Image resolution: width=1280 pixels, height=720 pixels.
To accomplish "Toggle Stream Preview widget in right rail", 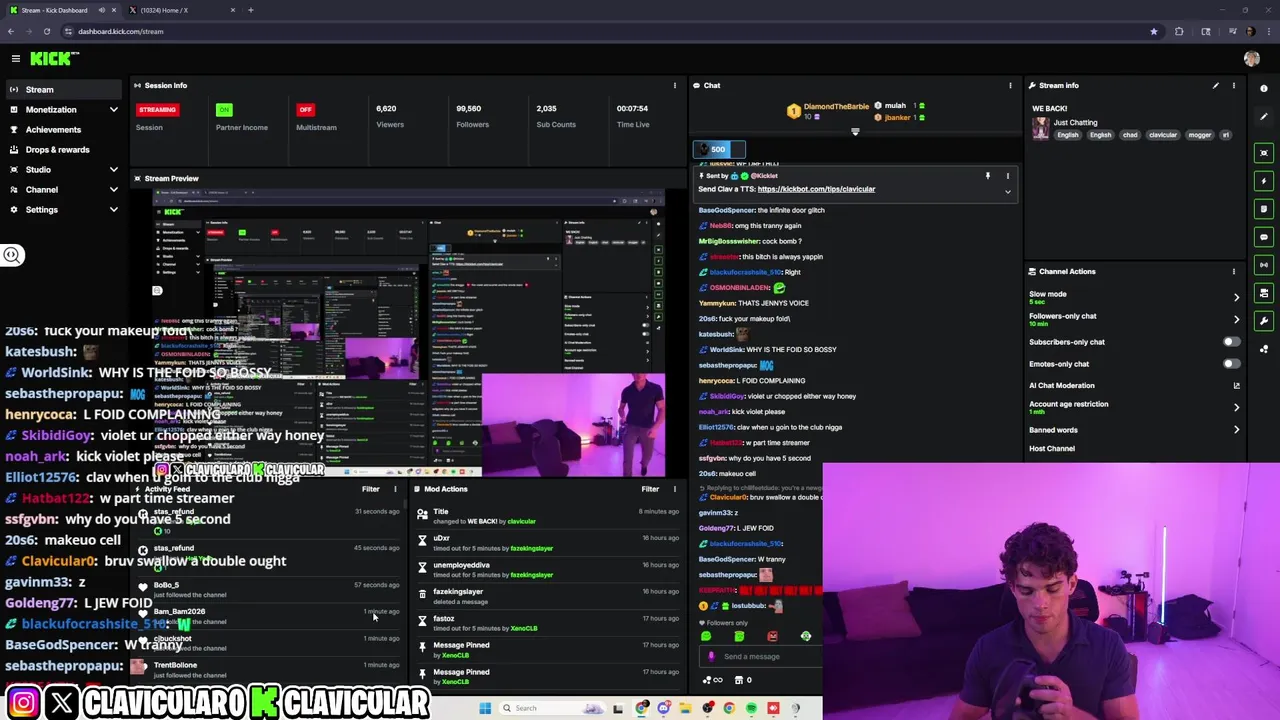I will pyautogui.click(x=1264, y=153).
